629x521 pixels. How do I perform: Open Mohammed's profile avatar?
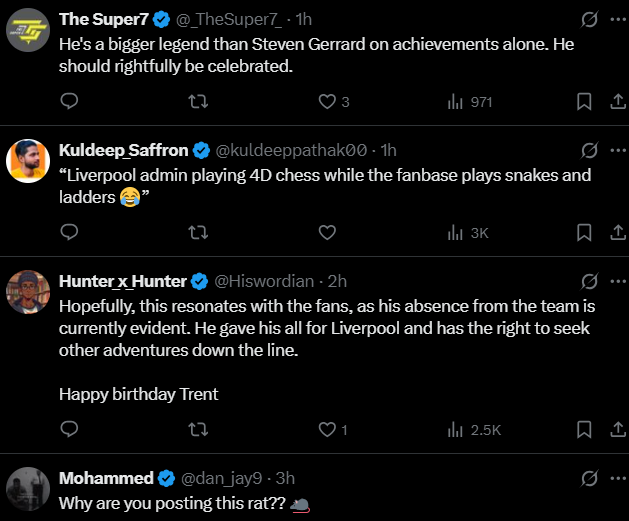point(29,490)
